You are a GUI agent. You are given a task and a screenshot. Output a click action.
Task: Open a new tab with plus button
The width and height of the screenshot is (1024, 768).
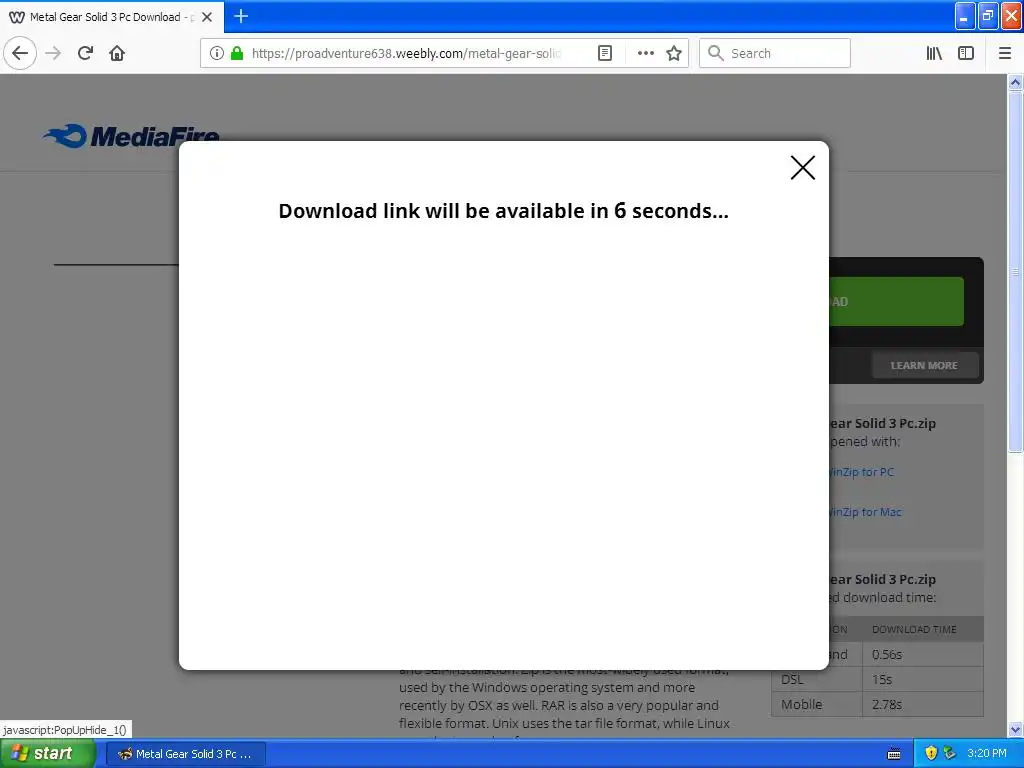click(x=241, y=16)
